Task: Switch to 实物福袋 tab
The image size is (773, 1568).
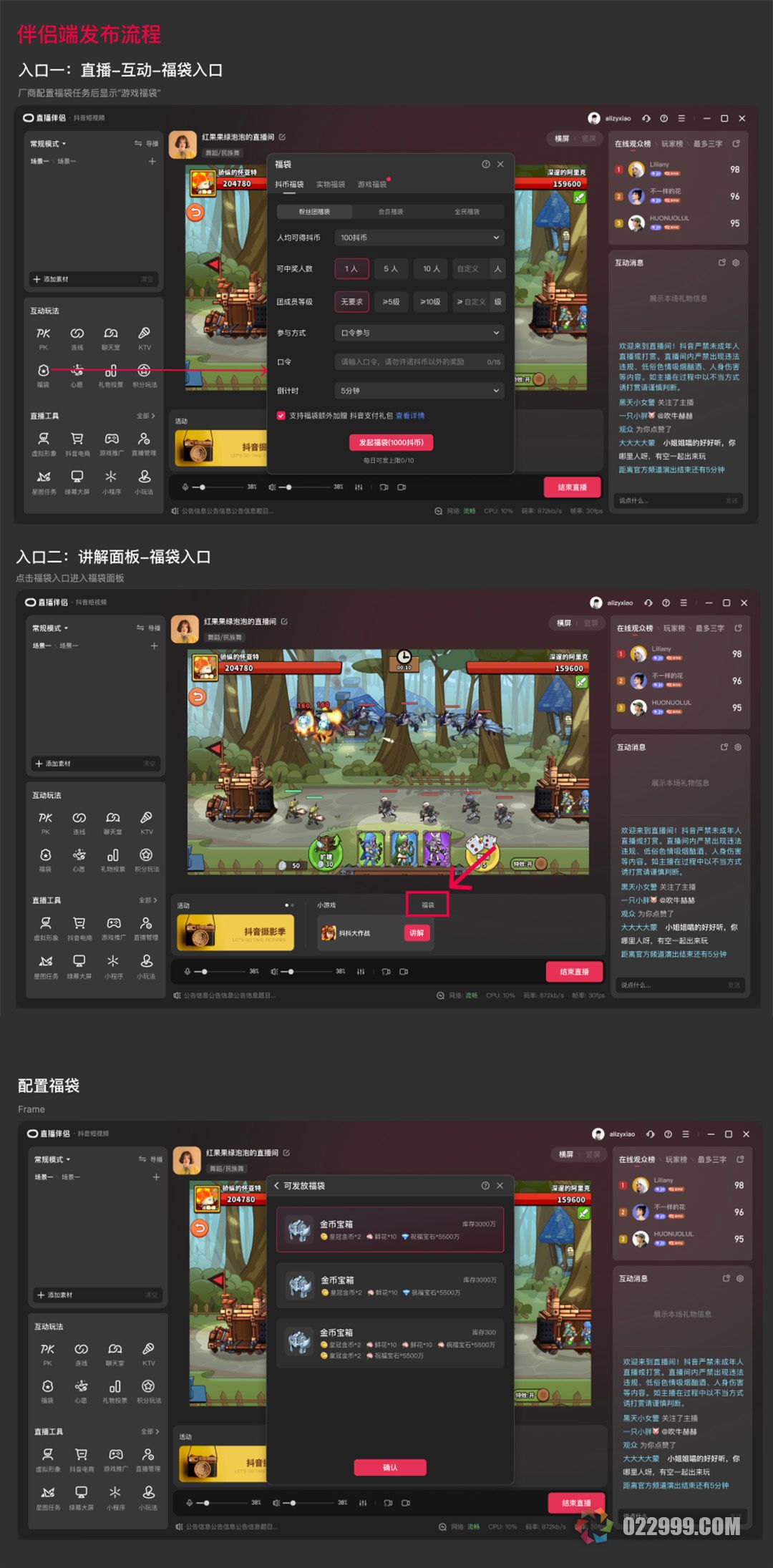Action: pyautogui.click(x=331, y=185)
